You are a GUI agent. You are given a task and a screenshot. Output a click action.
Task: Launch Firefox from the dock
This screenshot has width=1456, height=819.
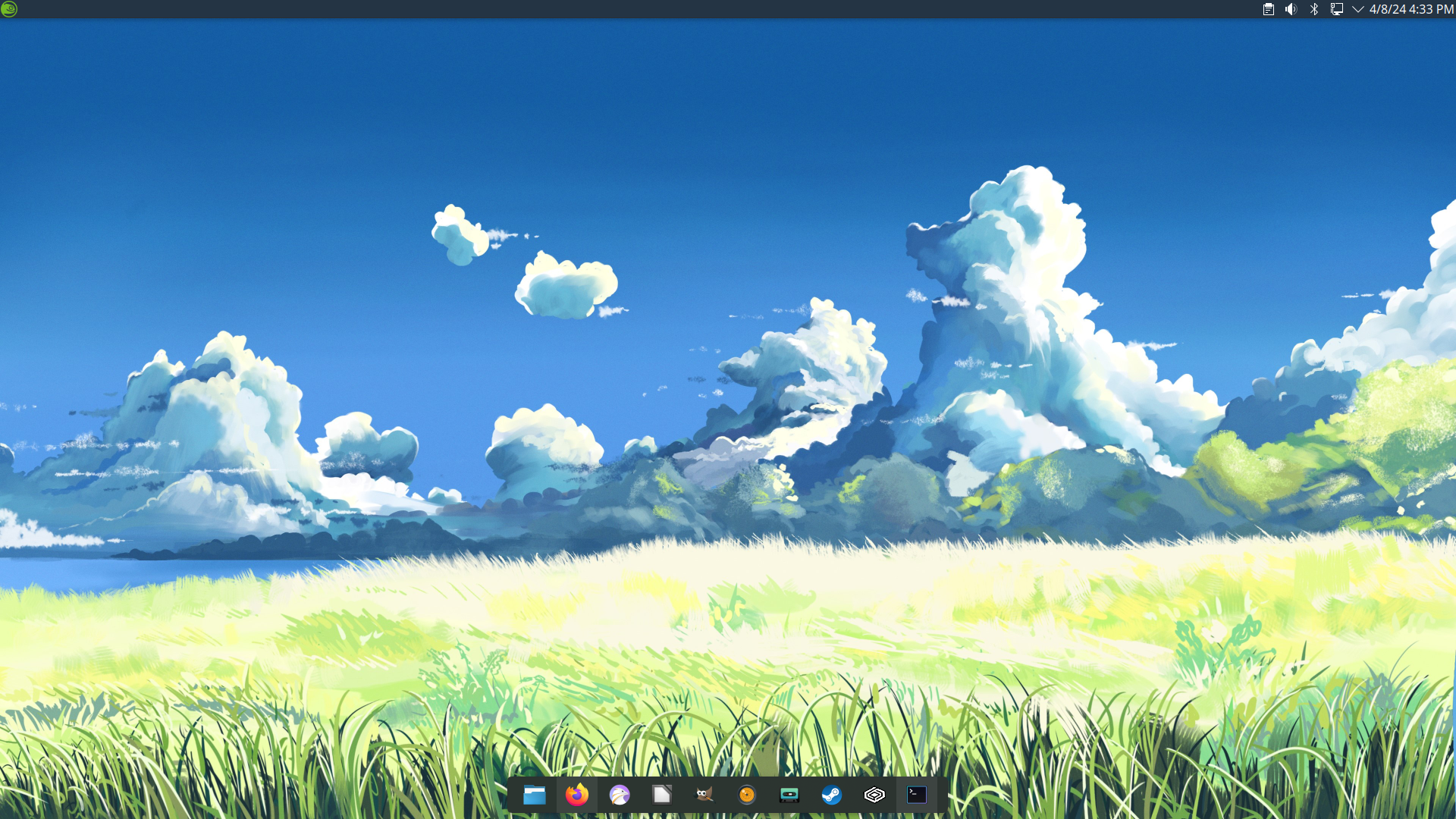pyautogui.click(x=577, y=795)
